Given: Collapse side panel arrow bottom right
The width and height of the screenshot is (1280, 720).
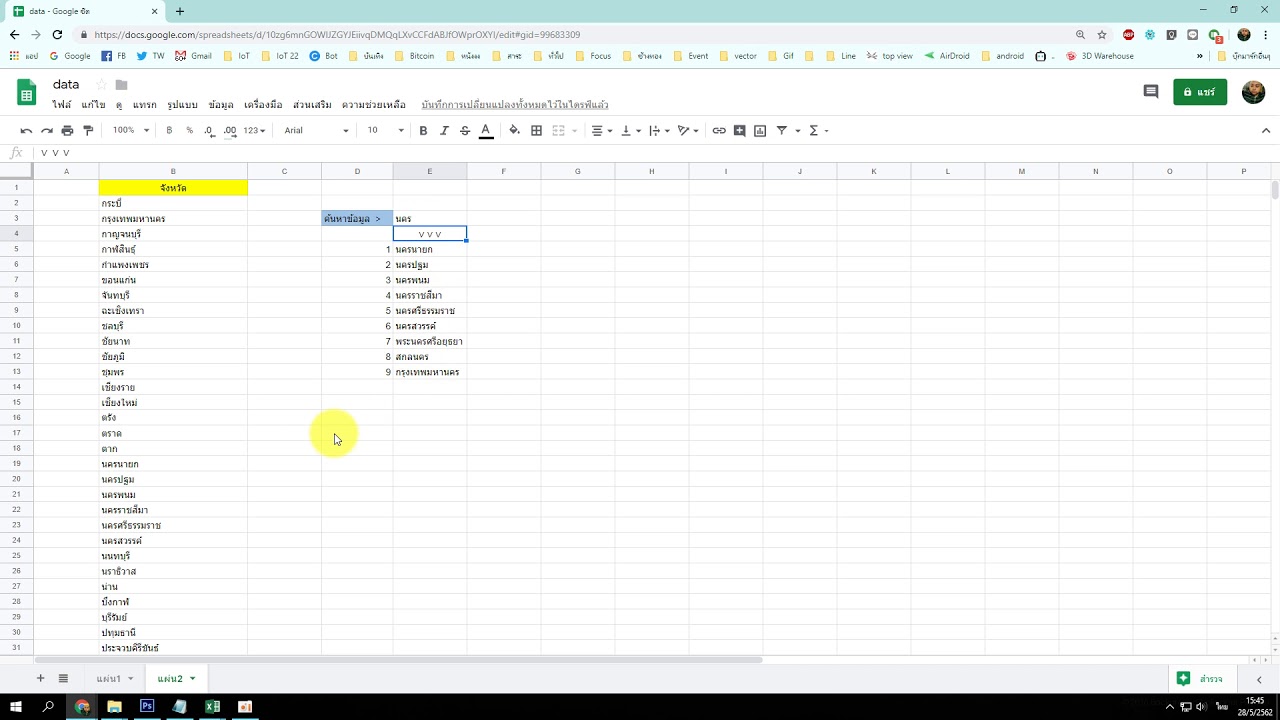Looking at the screenshot, I should click(1258, 679).
